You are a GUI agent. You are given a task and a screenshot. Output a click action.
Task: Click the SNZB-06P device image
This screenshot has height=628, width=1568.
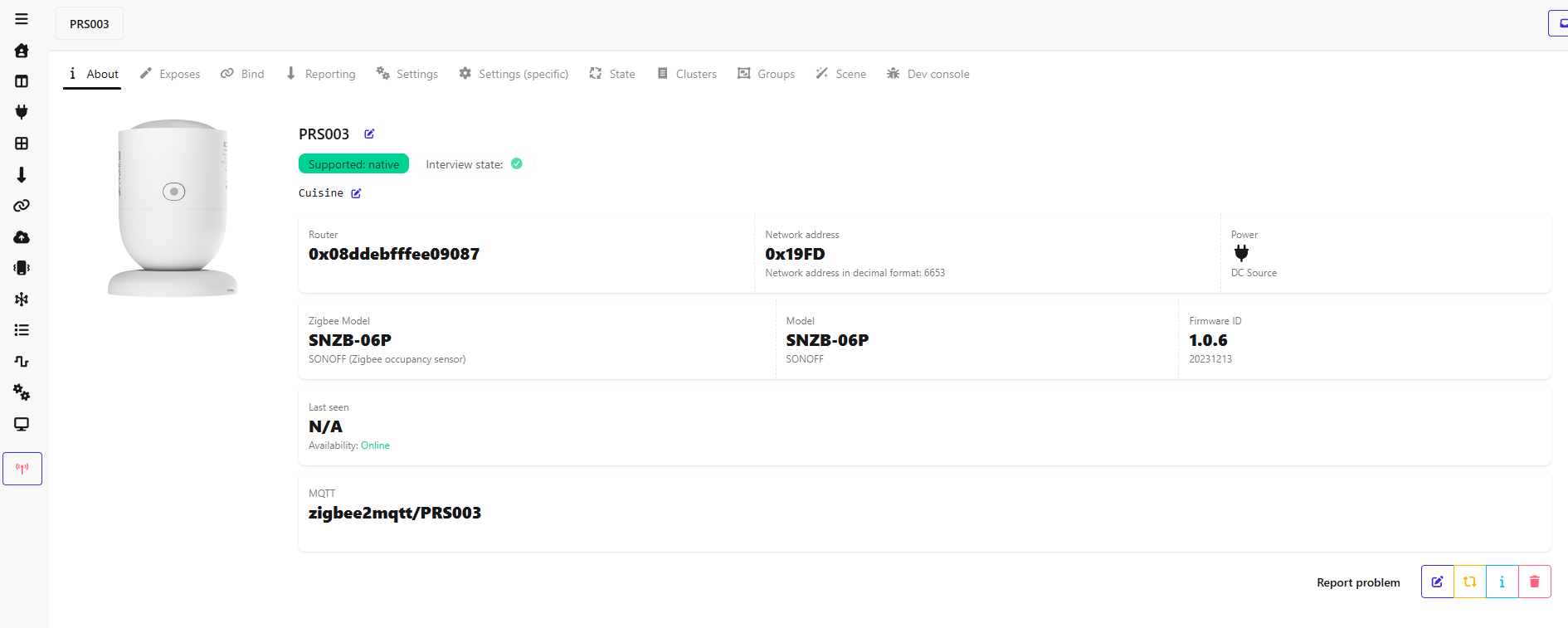click(173, 207)
